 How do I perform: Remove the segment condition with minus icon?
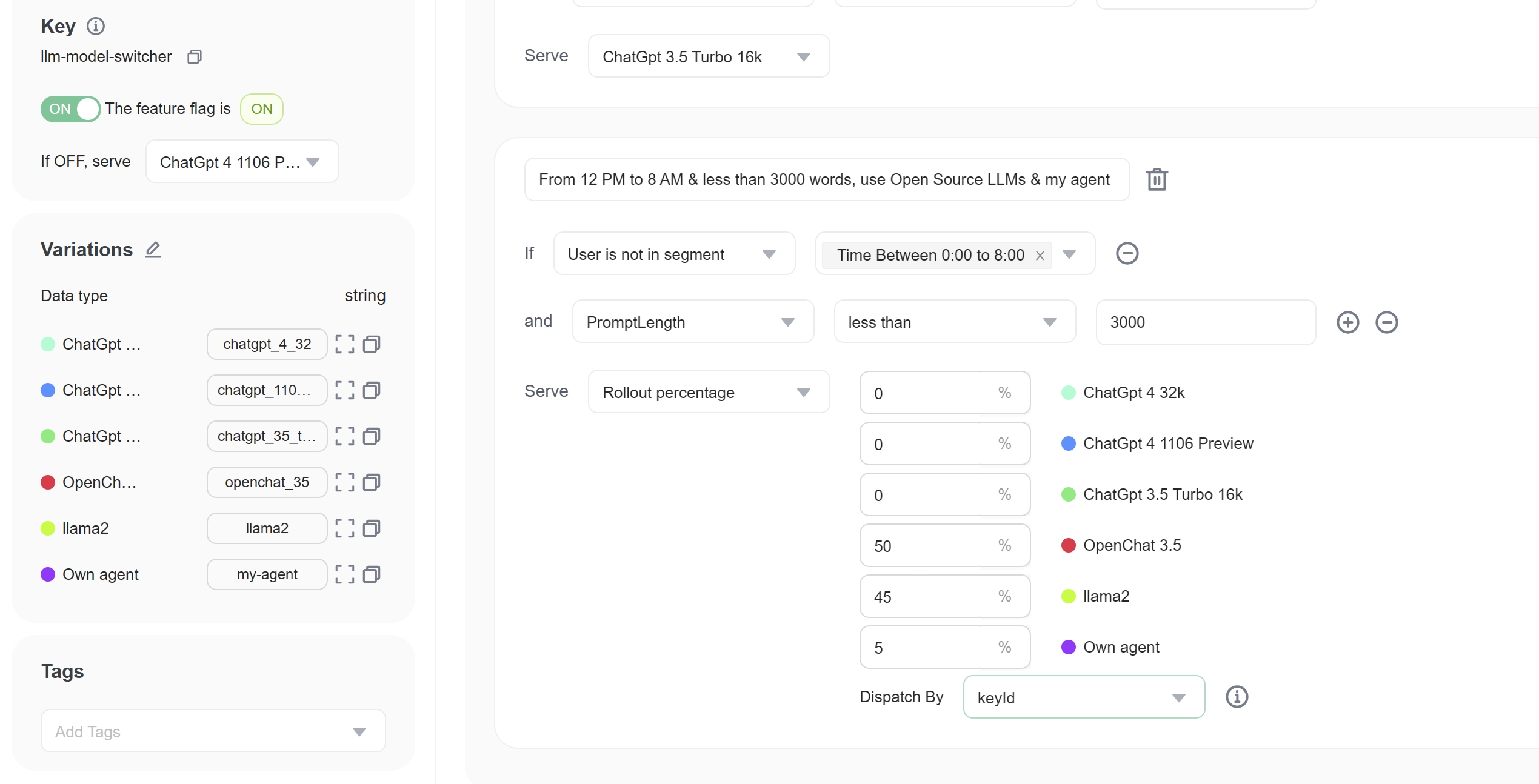point(1127,253)
